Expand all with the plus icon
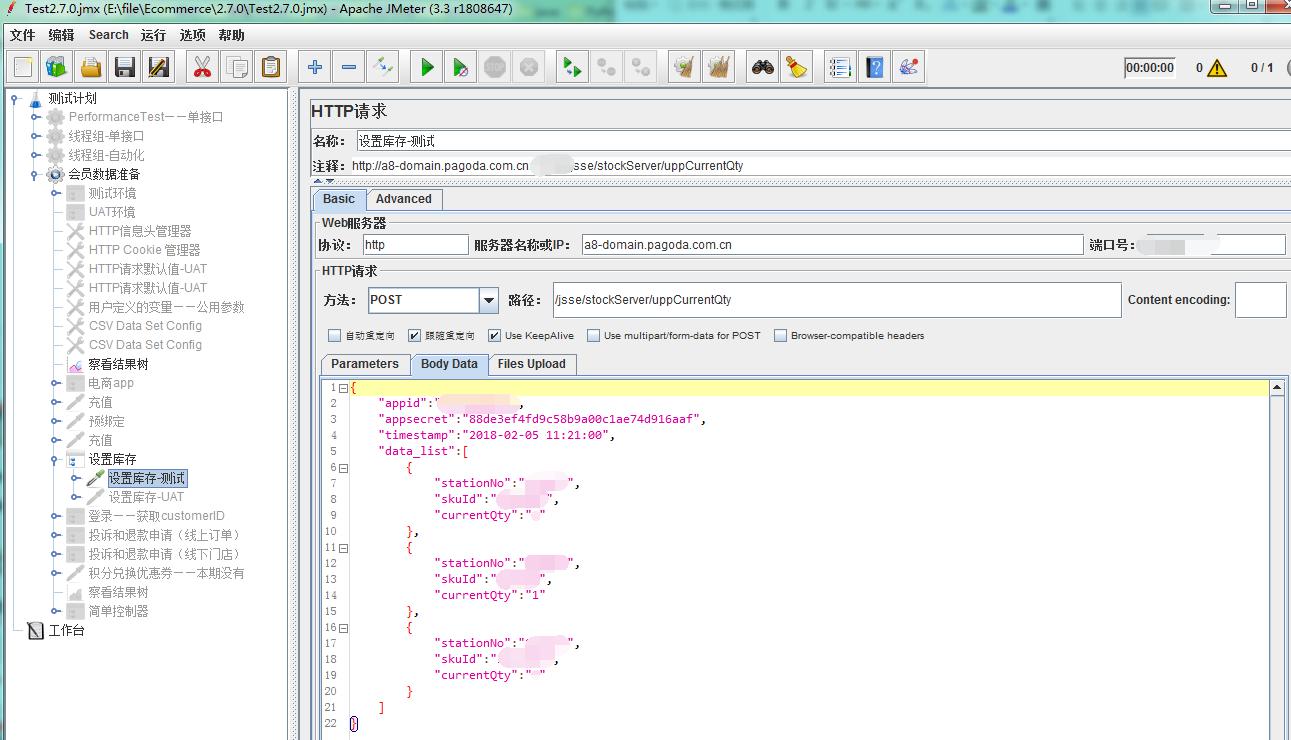The height and width of the screenshot is (740, 1291). click(315, 67)
